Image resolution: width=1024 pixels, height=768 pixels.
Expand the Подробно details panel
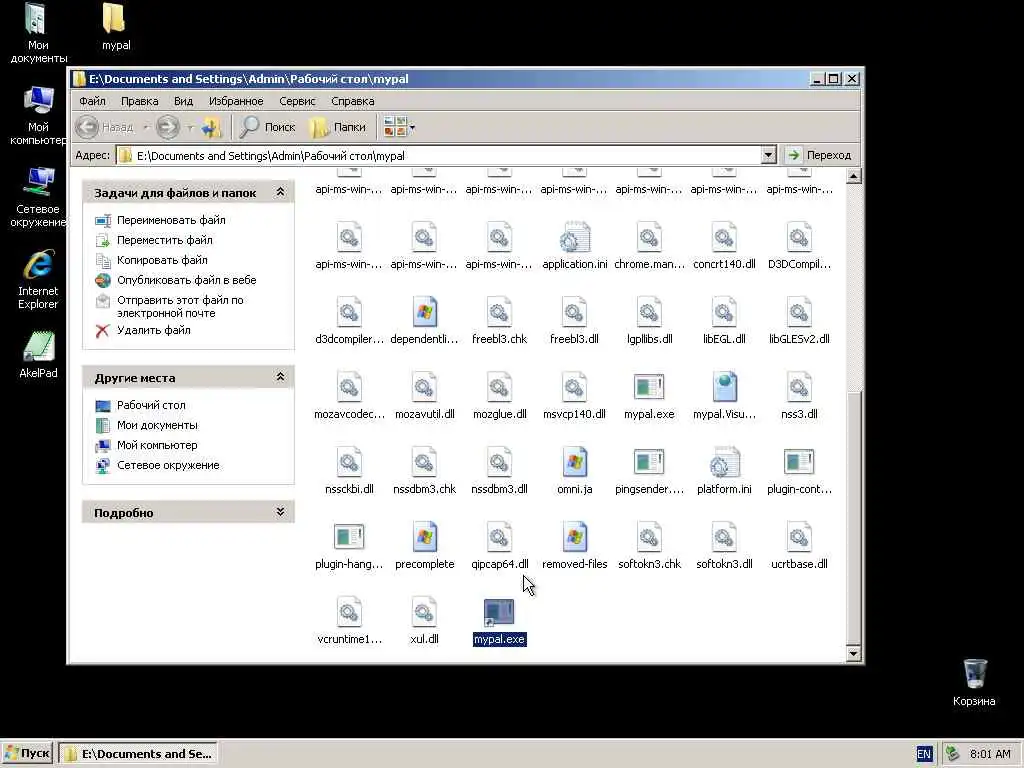click(280, 512)
